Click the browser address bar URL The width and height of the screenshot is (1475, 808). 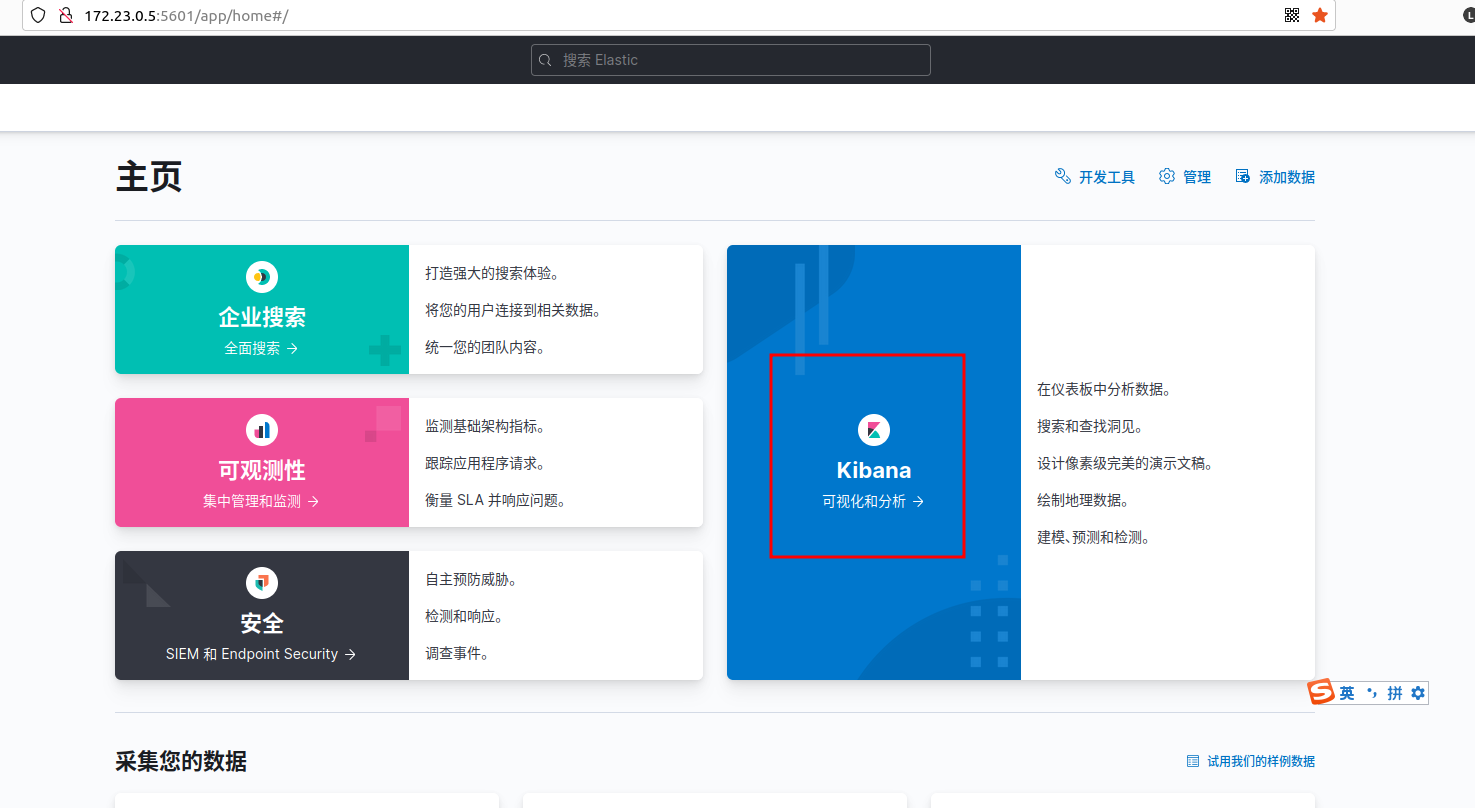pos(186,16)
